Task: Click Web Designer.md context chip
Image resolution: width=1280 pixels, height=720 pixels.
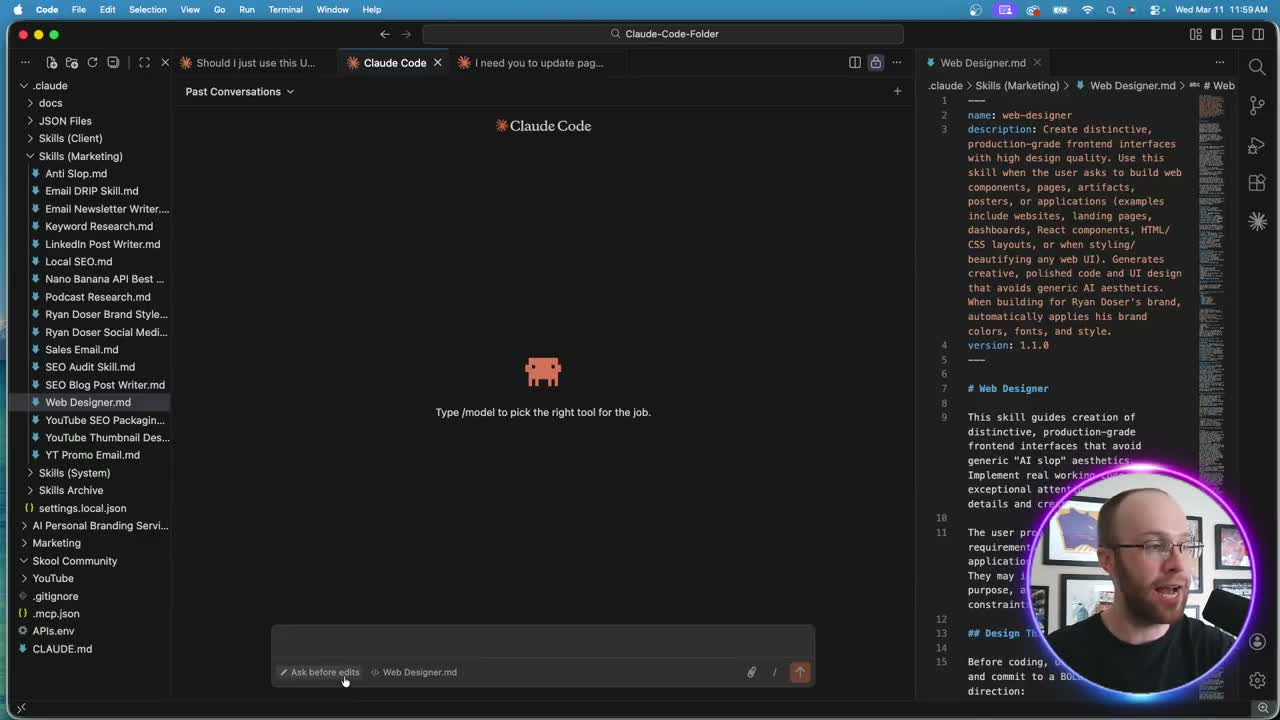Action: [x=413, y=672]
